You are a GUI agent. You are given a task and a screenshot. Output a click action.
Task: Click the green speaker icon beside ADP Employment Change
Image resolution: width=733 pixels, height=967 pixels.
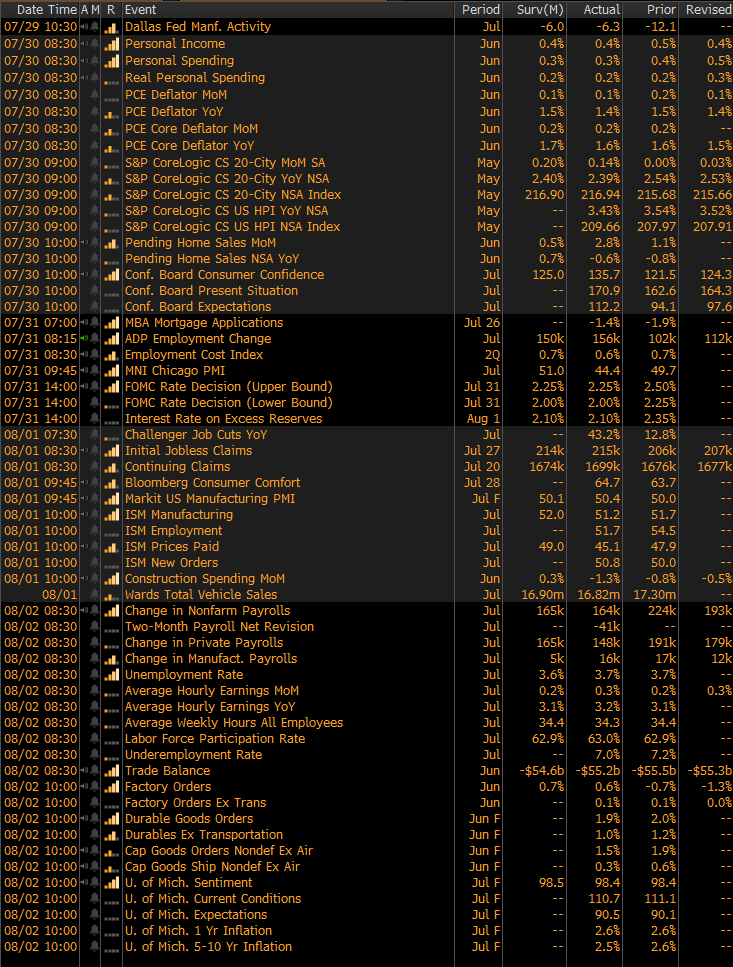[83, 339]
